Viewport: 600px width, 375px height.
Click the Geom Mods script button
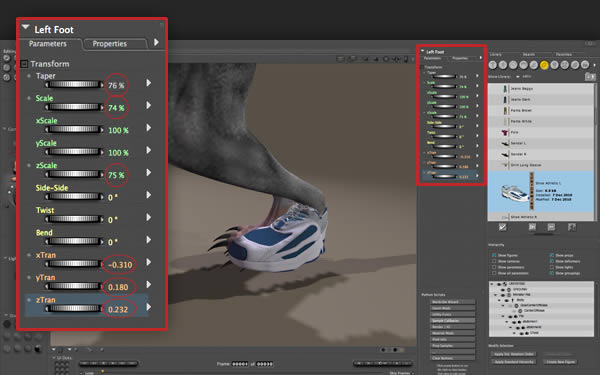pos(452,308)
